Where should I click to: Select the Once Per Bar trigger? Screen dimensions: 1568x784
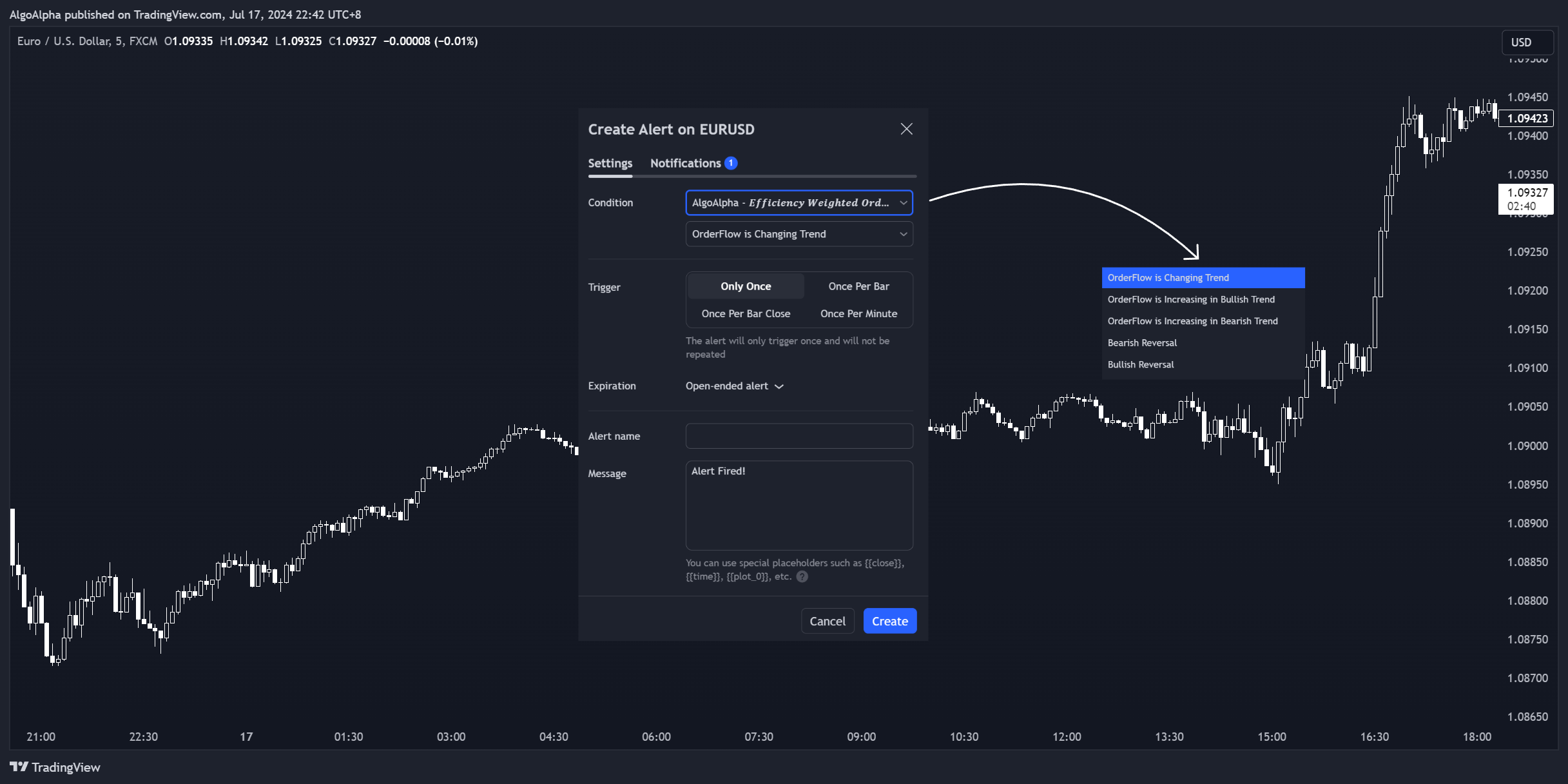pyautogui.click(x=858, y=286)
